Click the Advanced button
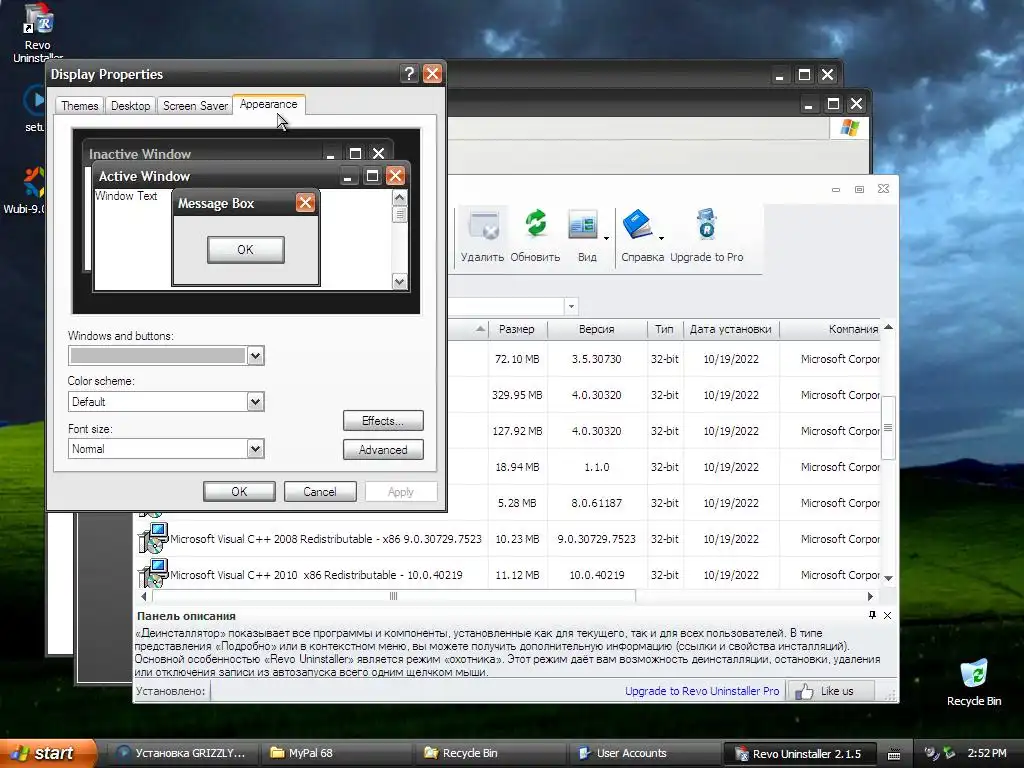Image resolution: width=1024 pixels, height=768 pixels. (x=383, y=449)
